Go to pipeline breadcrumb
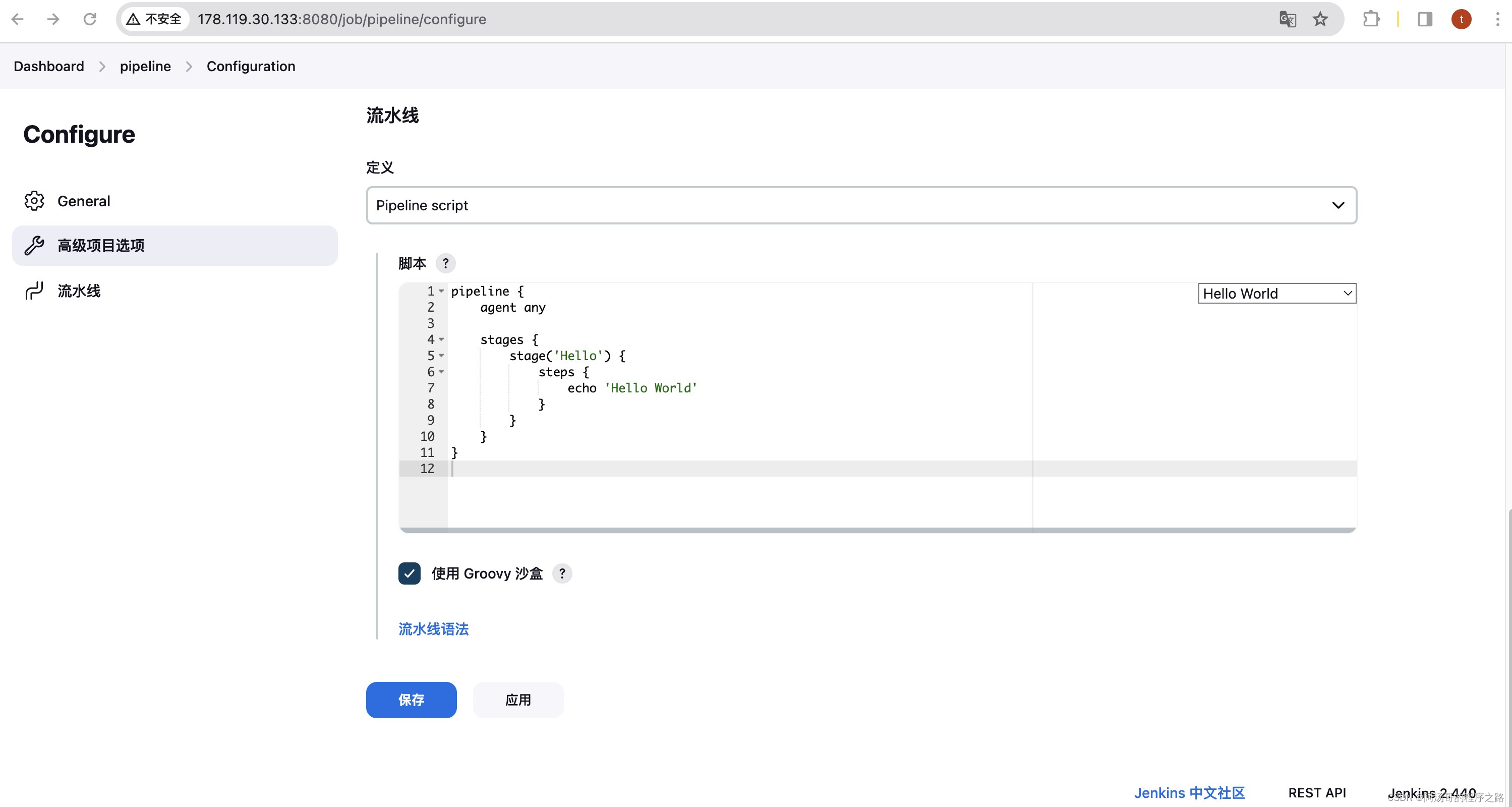1512x807 pixels. tap(145, 66)
